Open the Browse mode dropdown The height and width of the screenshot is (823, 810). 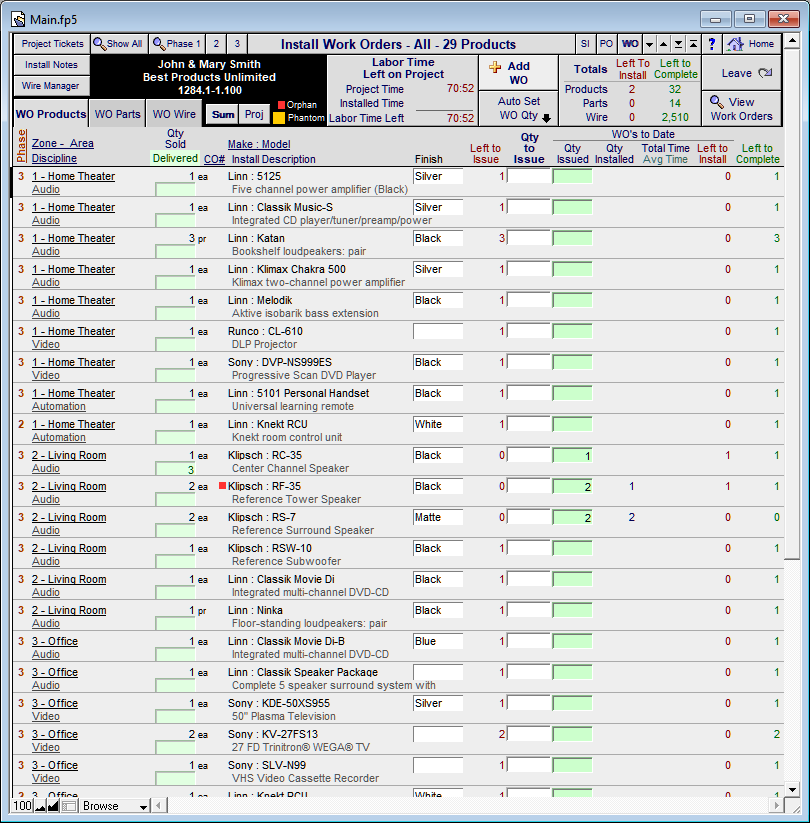[x=115, y=806]
